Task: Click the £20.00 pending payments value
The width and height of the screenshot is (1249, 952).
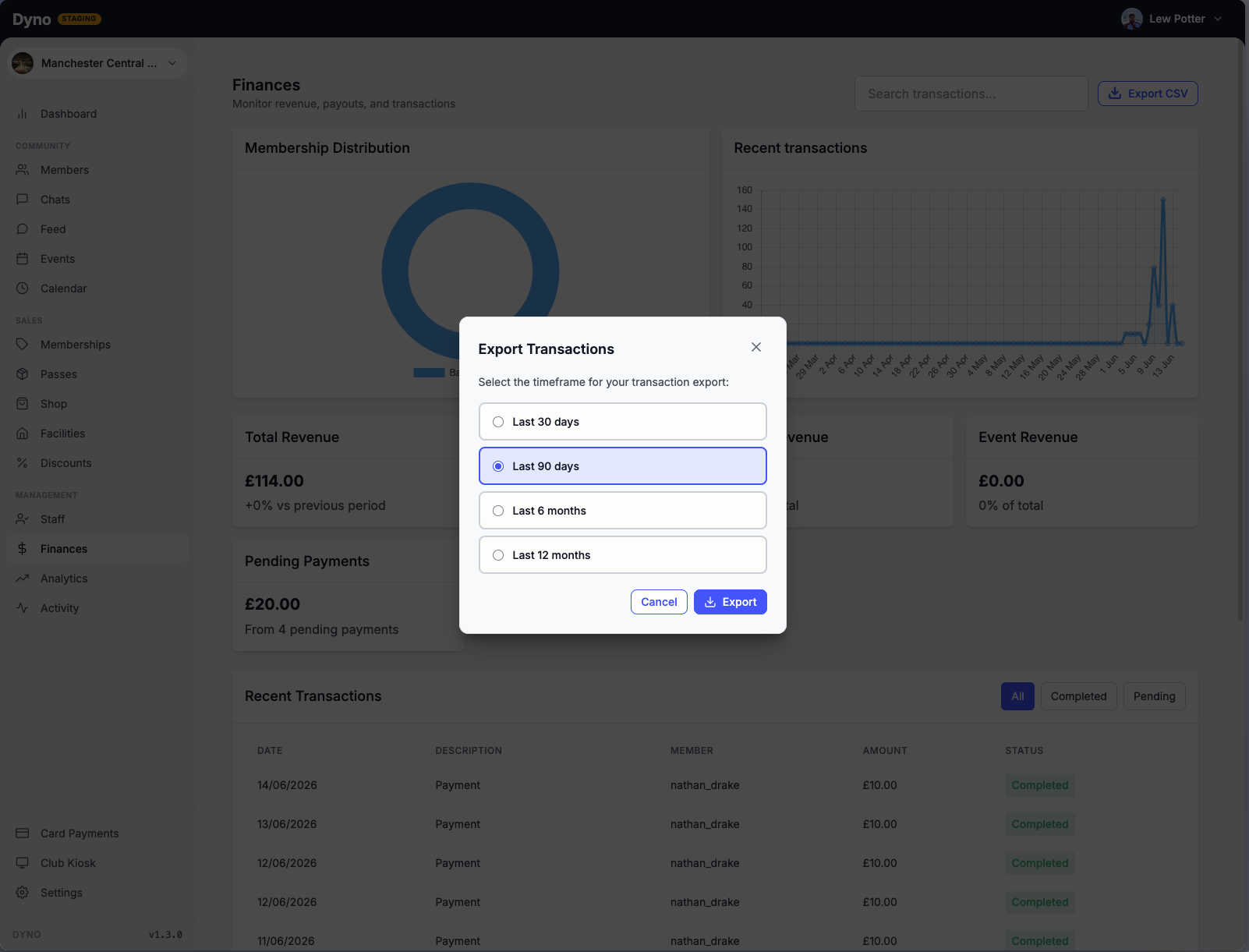Action: [272, 604]
